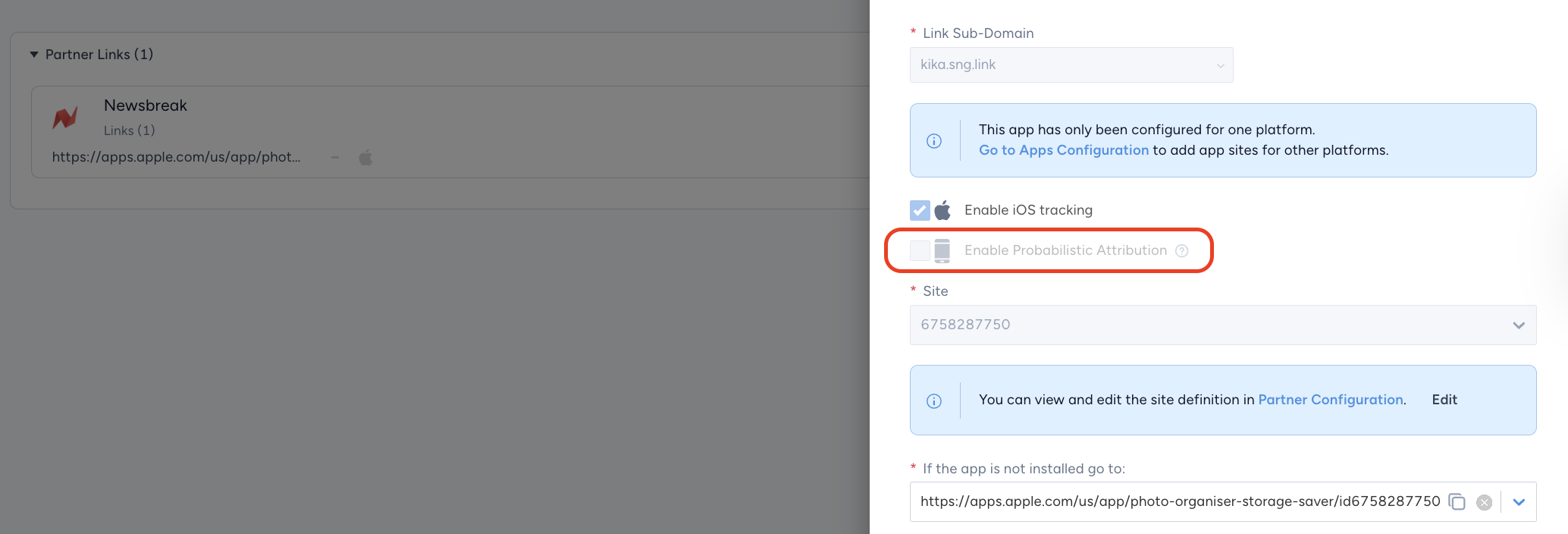This screenshot has height=534, width=1568.
Task: Open the destination URL dropdown chevron
Action: click(1519, 502)
